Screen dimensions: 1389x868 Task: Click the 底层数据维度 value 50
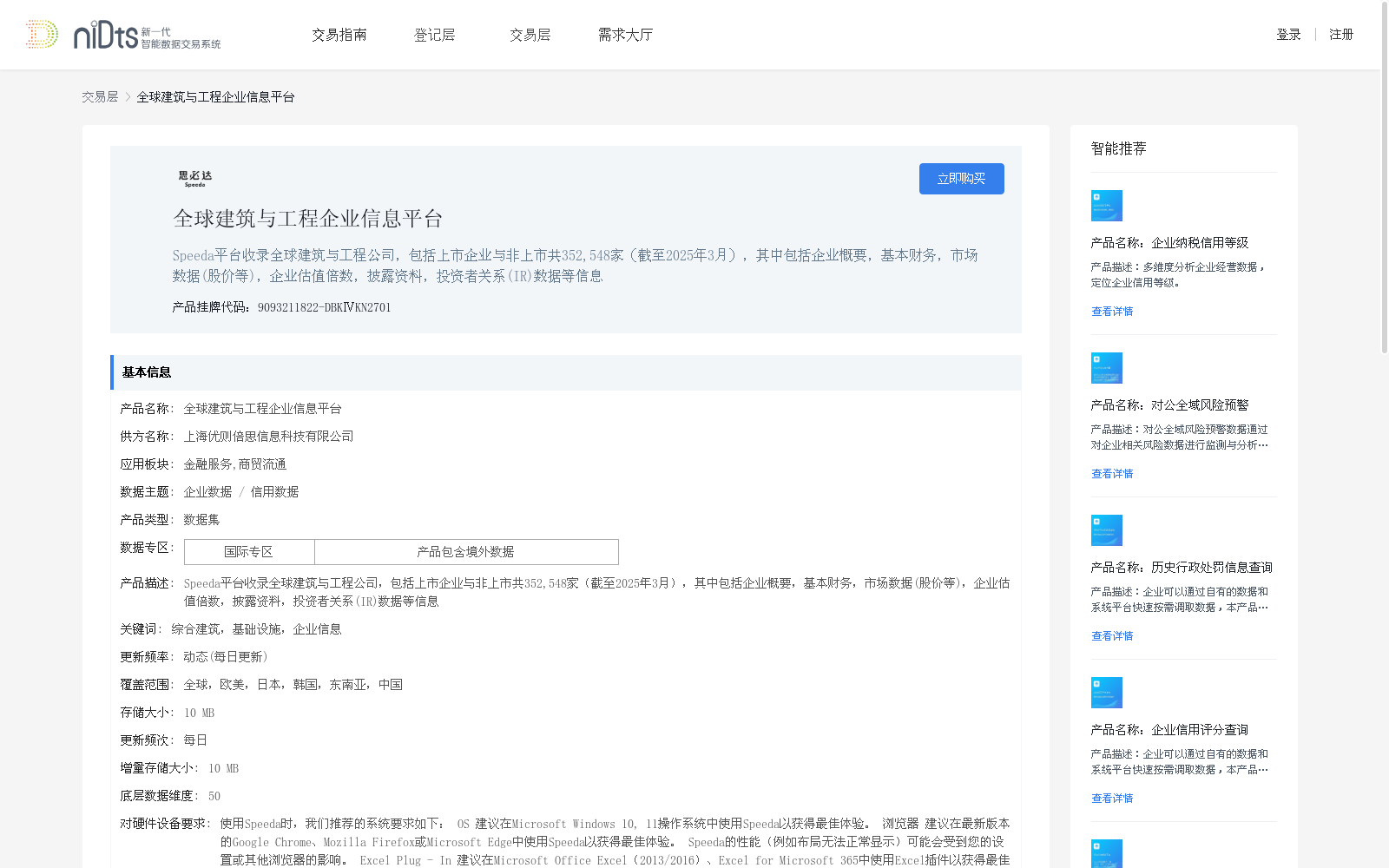pos(214,796)
